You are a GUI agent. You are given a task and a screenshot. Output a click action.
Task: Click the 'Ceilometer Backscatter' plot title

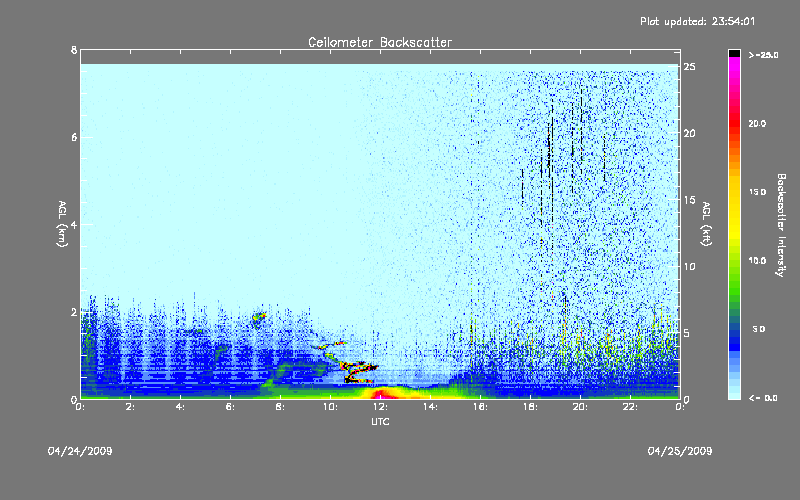tap(380, 42)
